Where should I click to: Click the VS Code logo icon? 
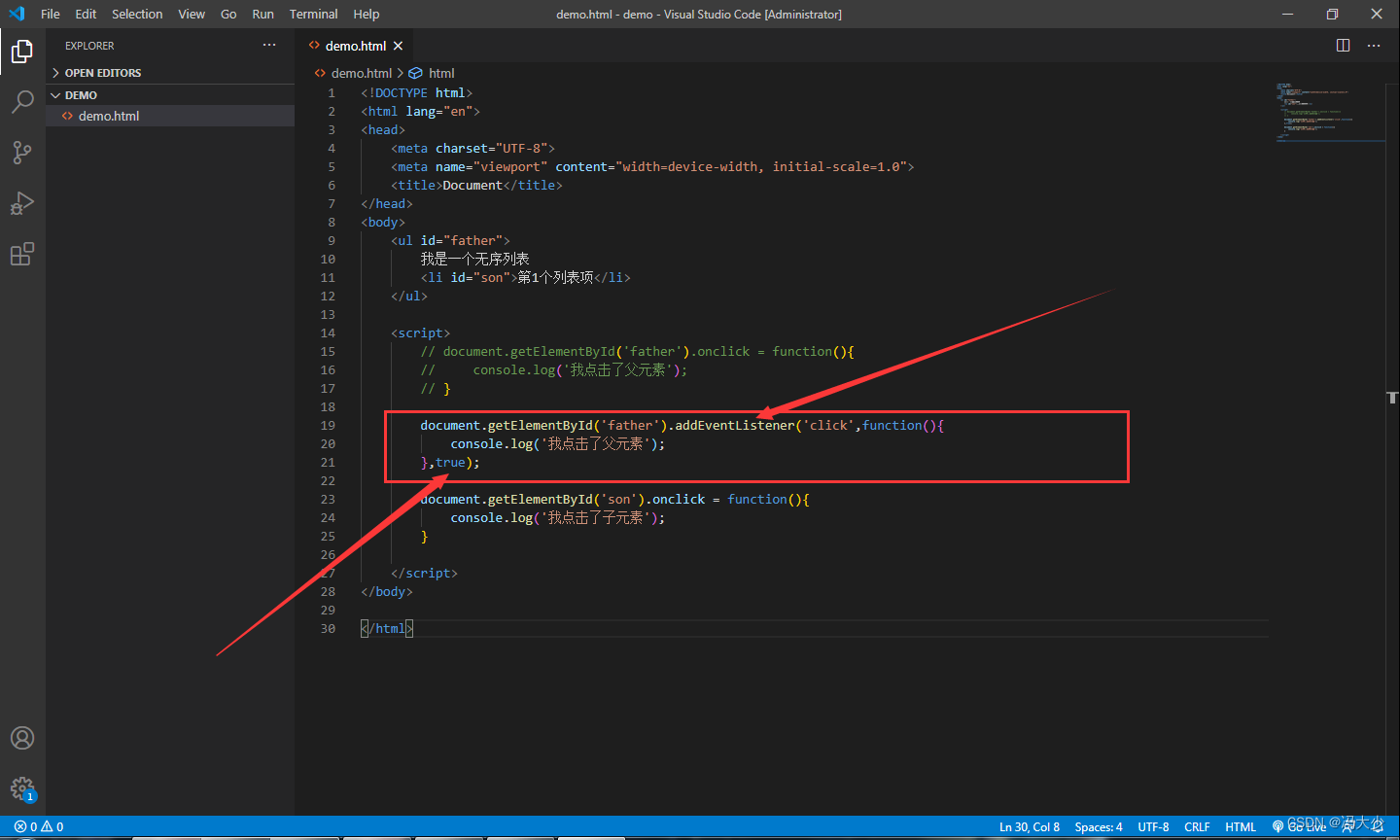point(17,14)
